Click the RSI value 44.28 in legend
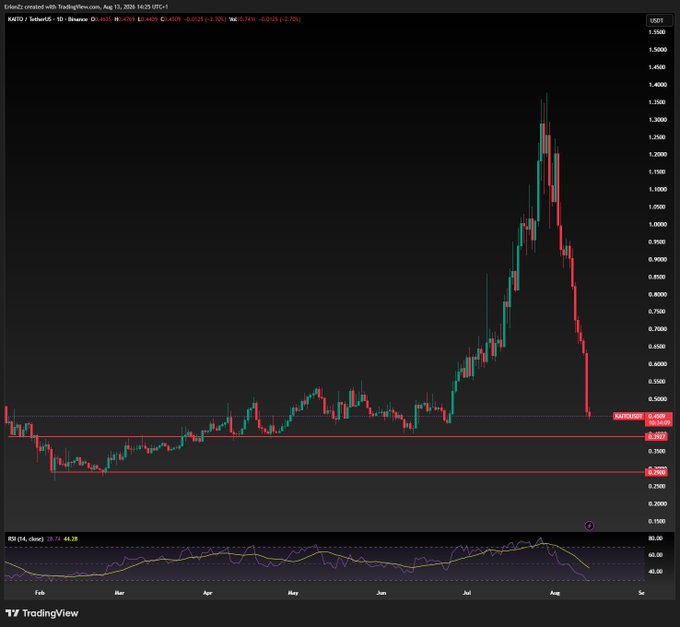Image resolution: width=680 pixels, height=627 pixels. (x=70, y=539)
